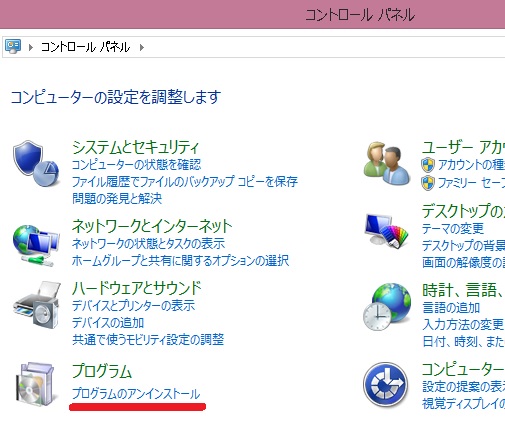Image resolution: width=505 pixels, height=445 pixels.
Task: Open ハードウェアとサウンド category heading
Action: click(137, 288)
